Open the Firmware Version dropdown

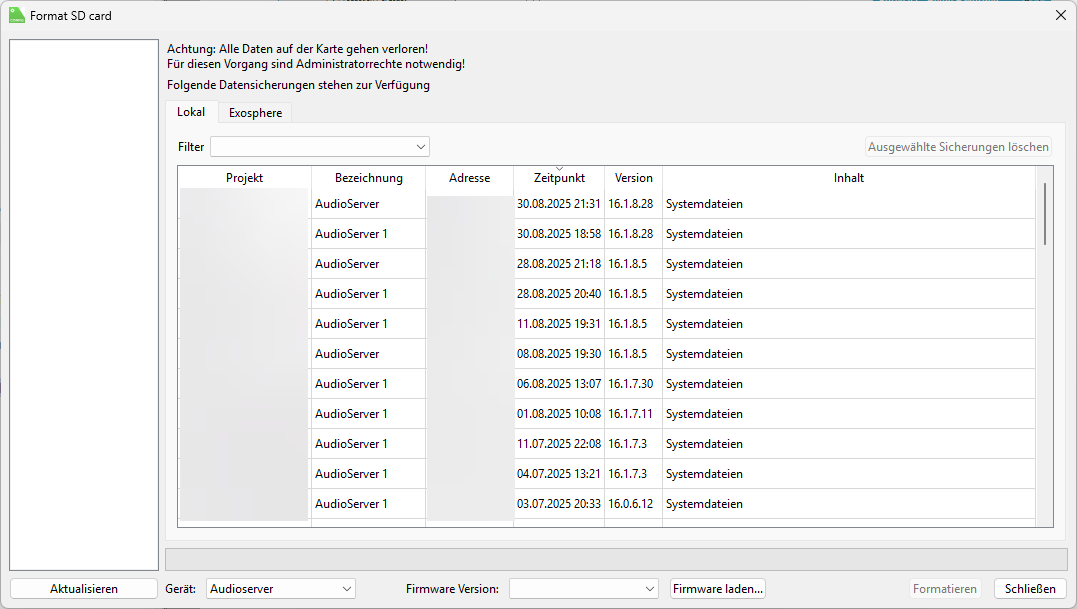[x=583, y=589]
